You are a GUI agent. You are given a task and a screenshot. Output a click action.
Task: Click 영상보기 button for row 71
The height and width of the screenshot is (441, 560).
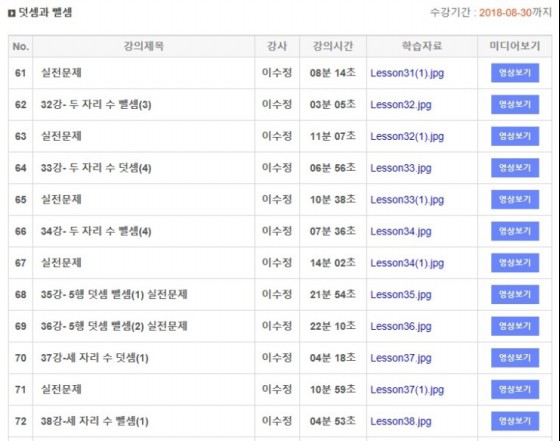tap(515, 389)
